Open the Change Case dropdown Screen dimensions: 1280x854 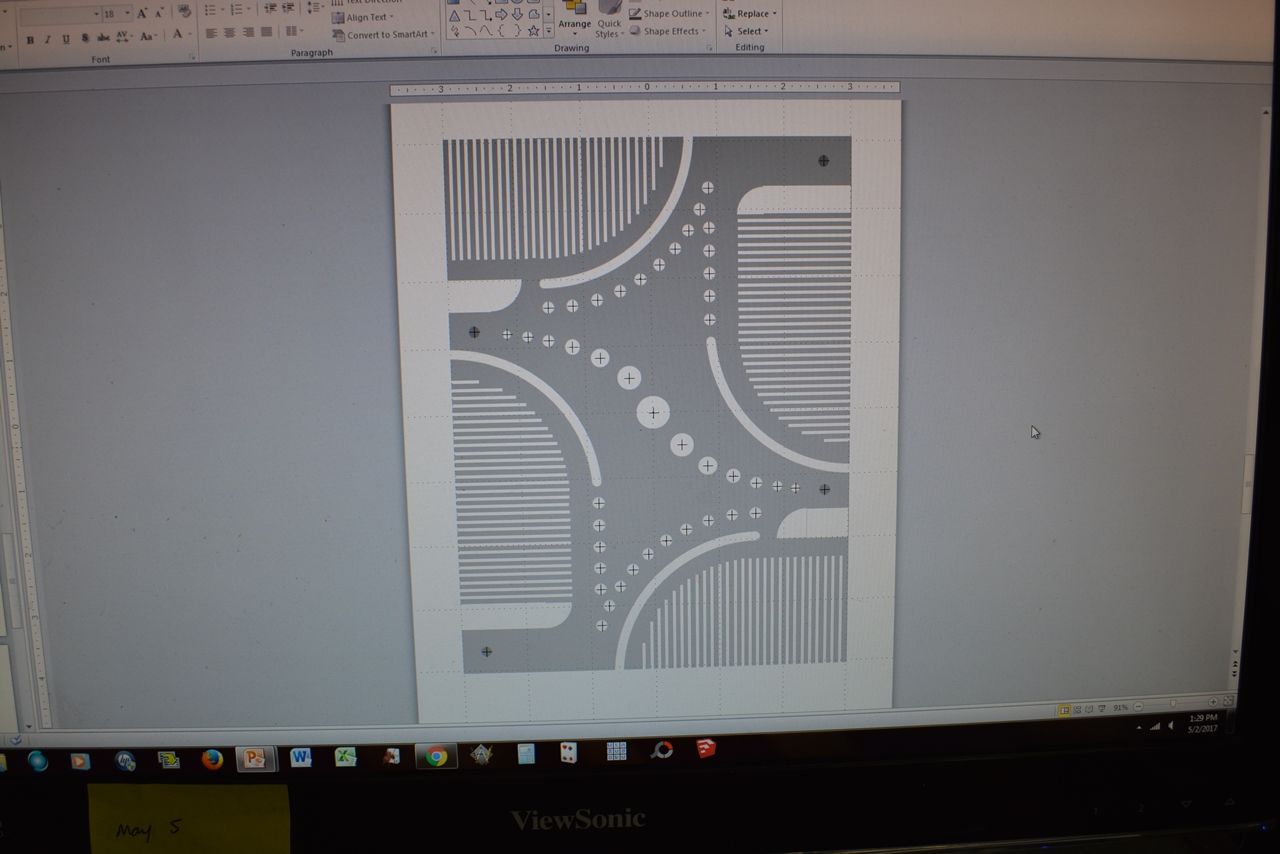148,36
